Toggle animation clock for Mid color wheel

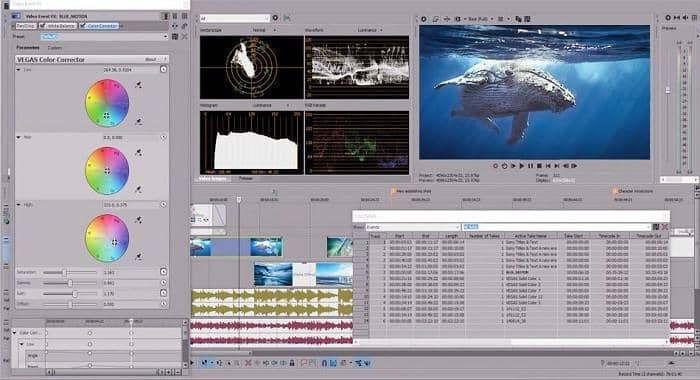[x=163, y=137]
